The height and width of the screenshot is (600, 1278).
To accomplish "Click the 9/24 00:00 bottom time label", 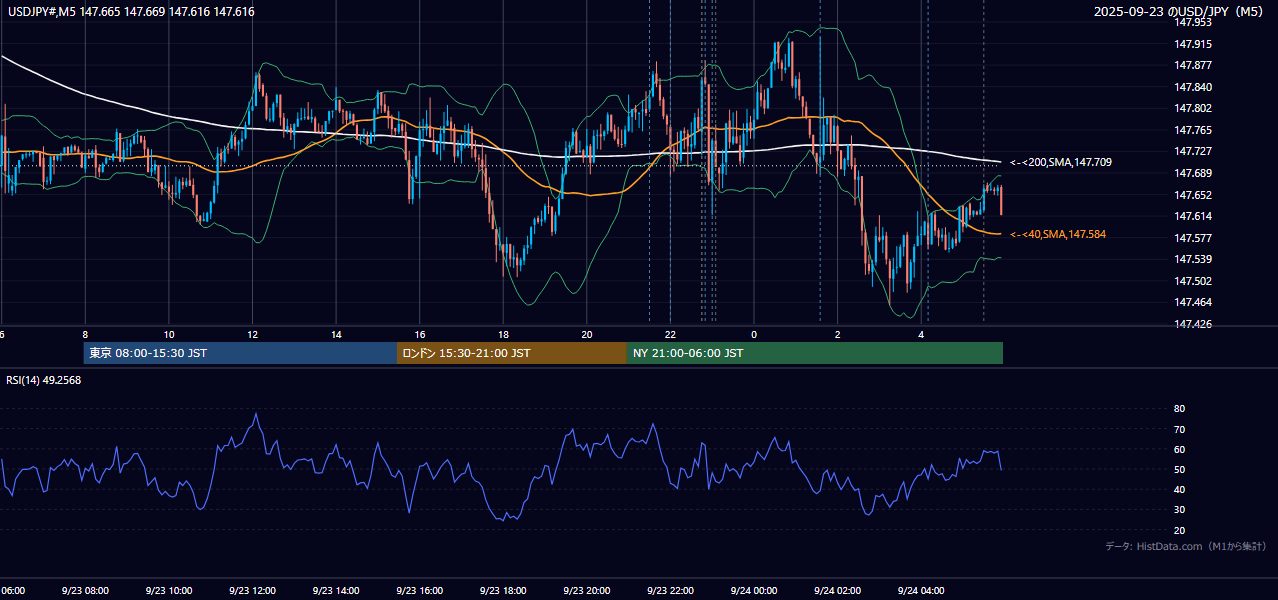I will click(753, 591).
